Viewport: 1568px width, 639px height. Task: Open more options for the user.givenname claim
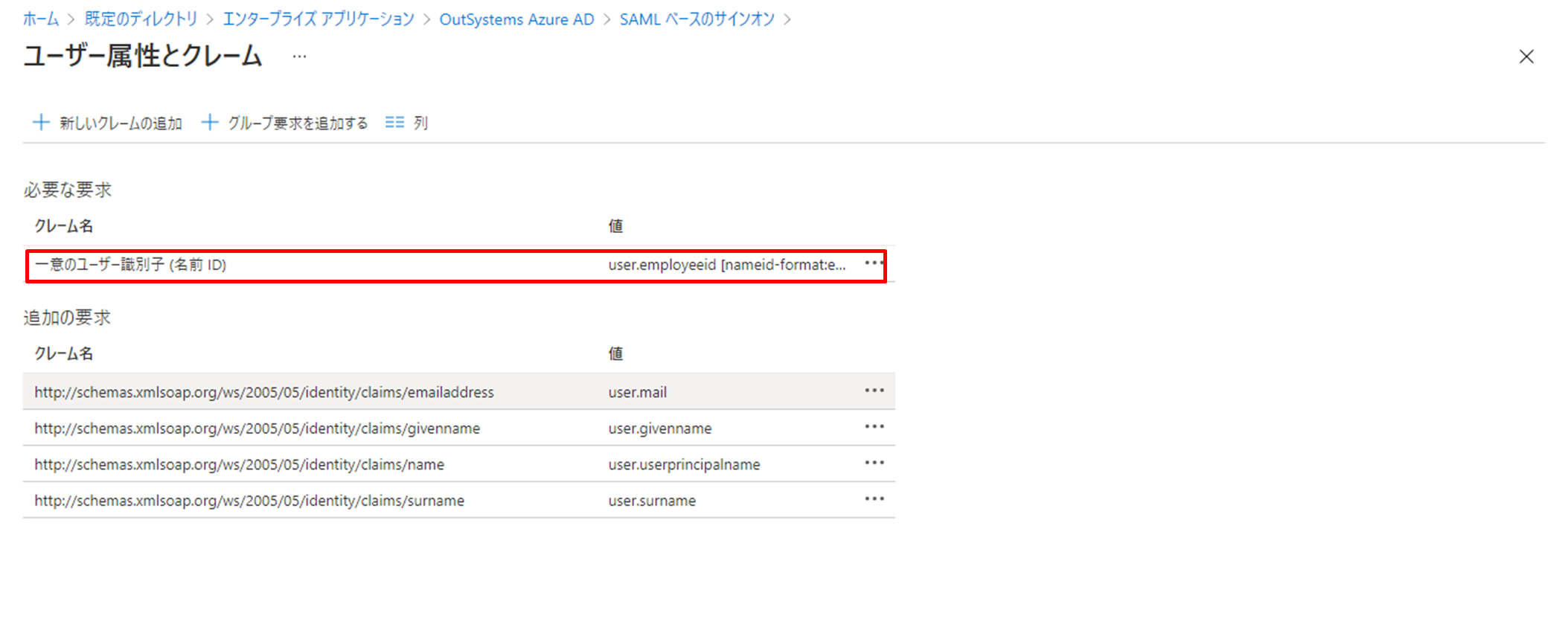click(x=874, y=427)
